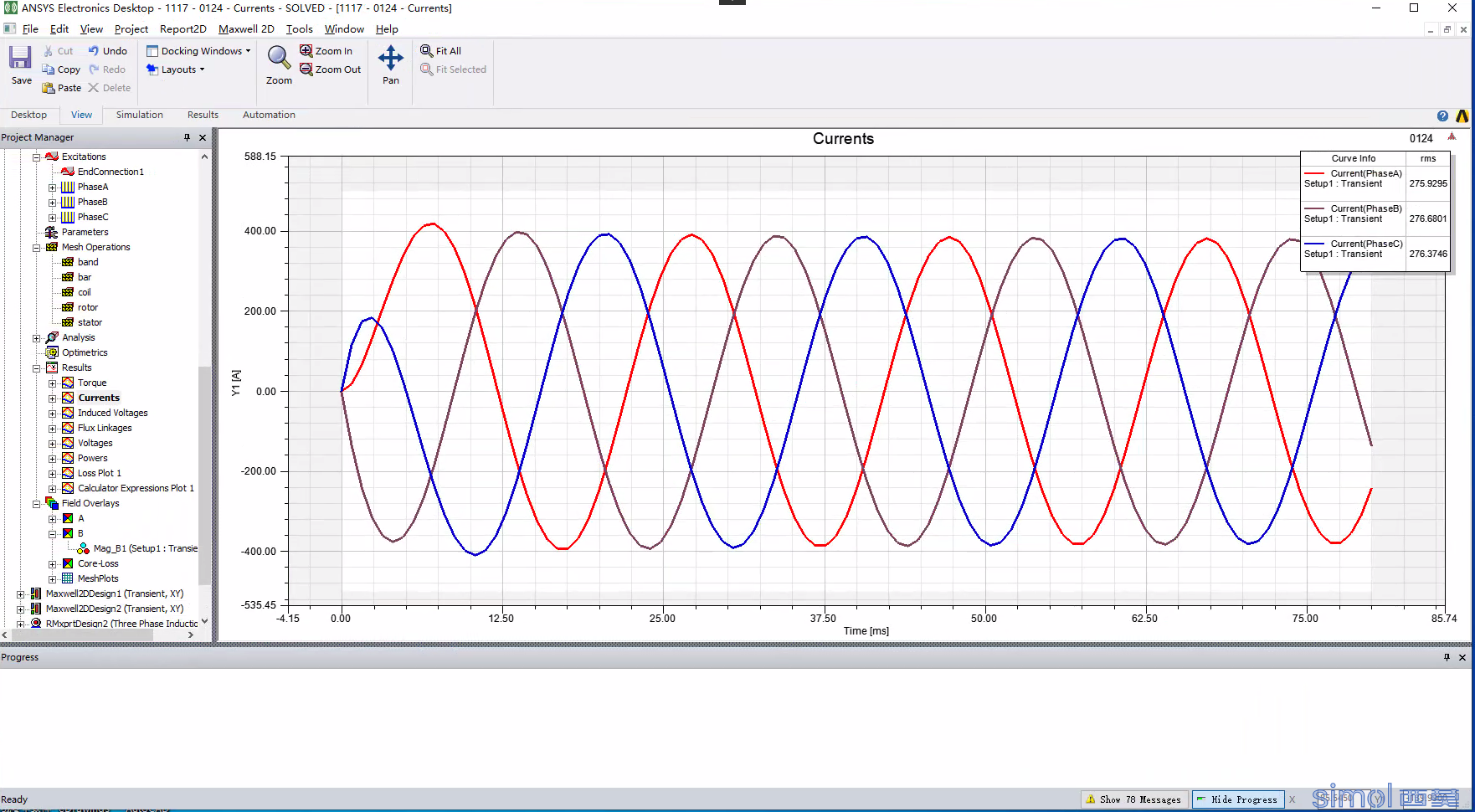This screenshot has height=812, width=1475.
Task: Click the Copy icon
Action: pos(48,69)
